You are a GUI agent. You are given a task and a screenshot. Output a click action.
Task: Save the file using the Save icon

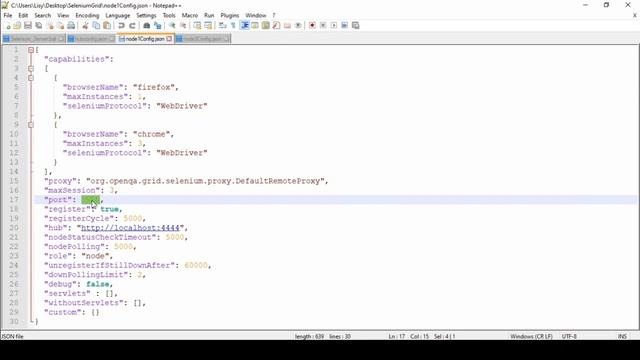[x=28, y=25]
